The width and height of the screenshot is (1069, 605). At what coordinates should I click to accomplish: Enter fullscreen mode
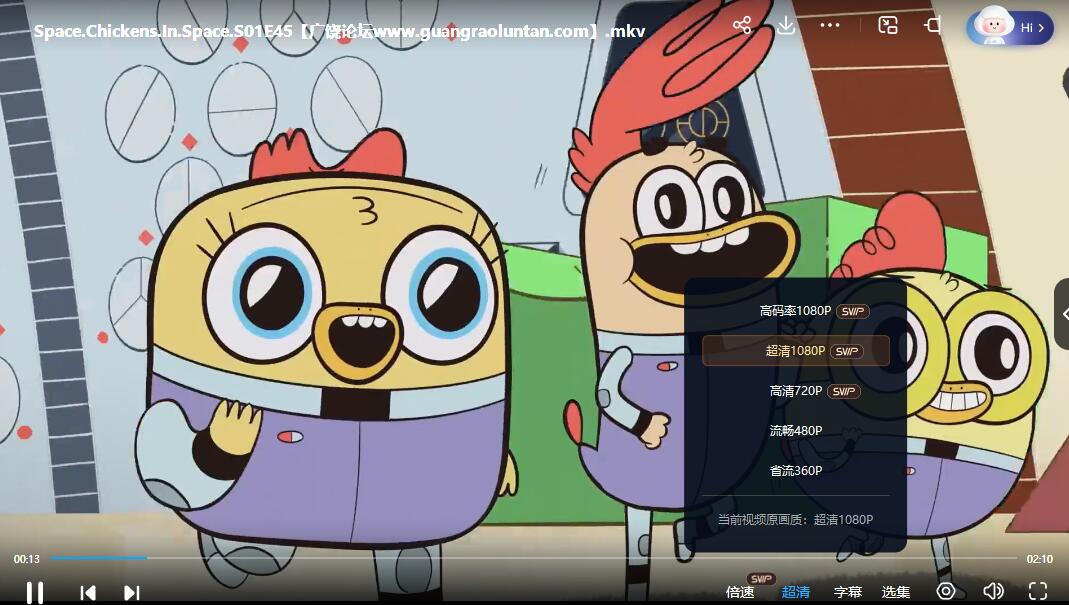1038,591
